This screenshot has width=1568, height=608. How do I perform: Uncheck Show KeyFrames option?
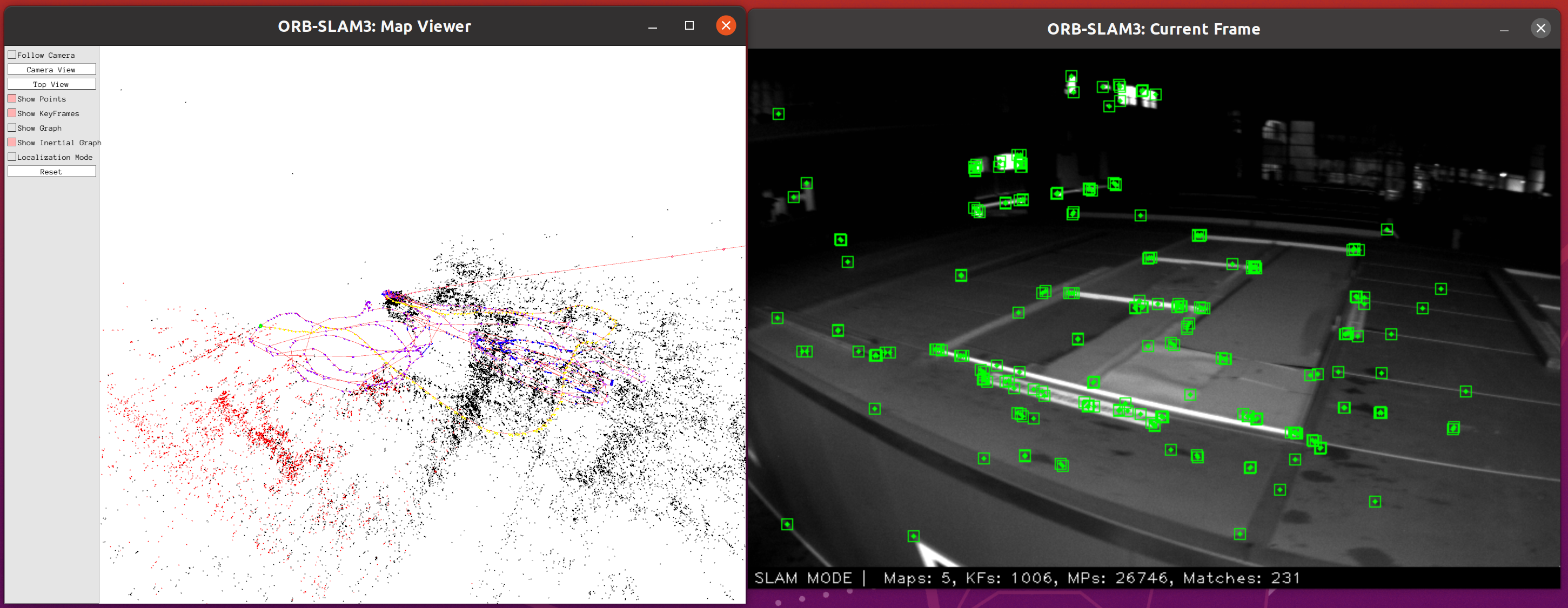pos(12,113)
